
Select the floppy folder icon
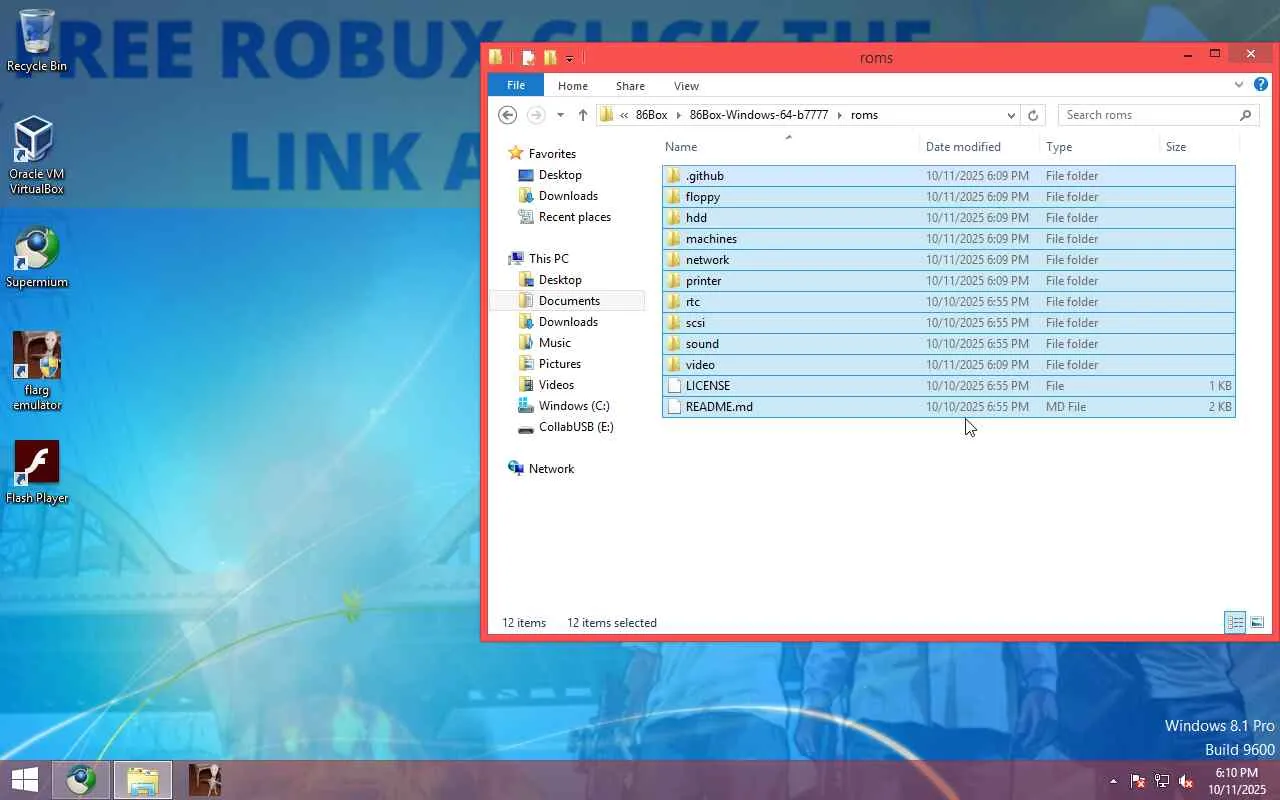click(x=674, y=197)
